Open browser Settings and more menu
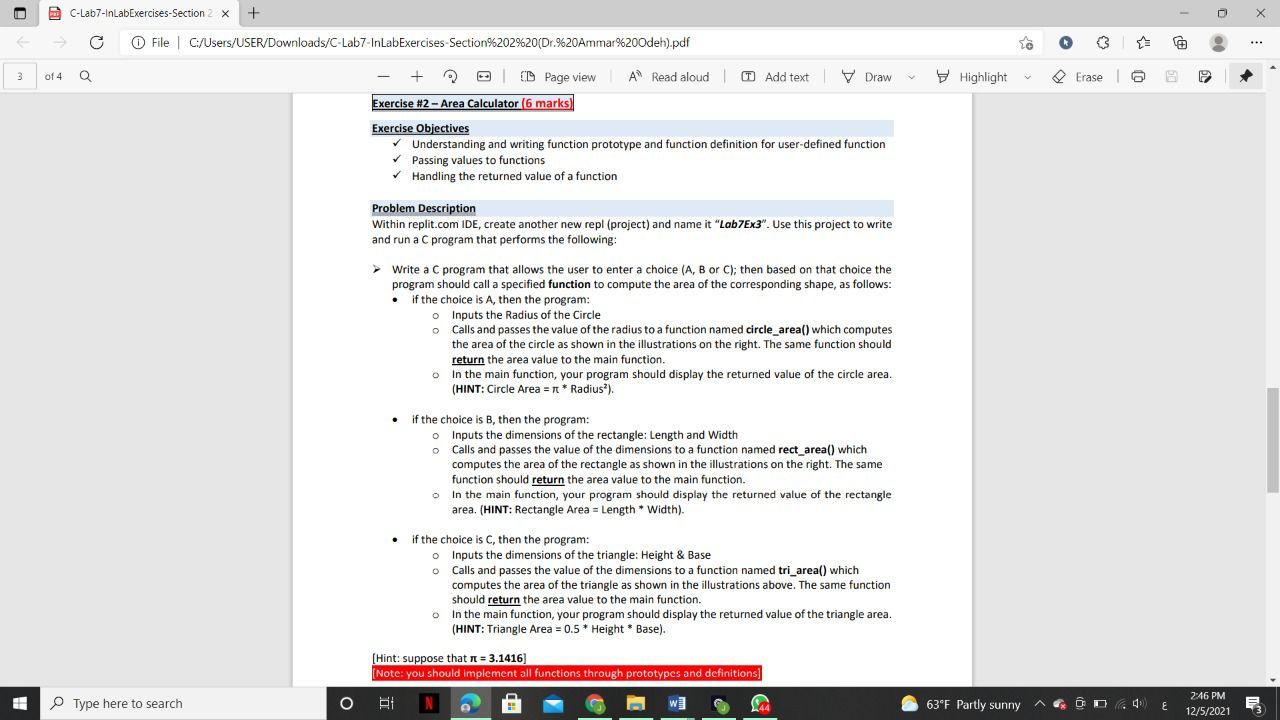The width and height of the screenshot is (1280, 720). [1257, 42]
